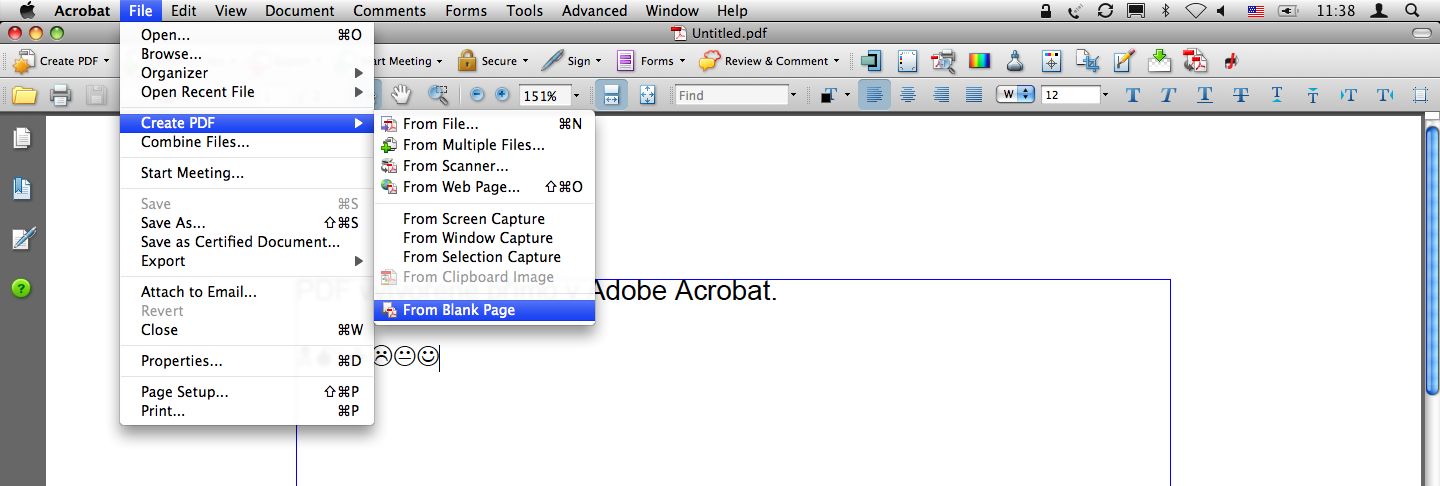Open the font size dropdown arrow

[x=1105, y=96]
